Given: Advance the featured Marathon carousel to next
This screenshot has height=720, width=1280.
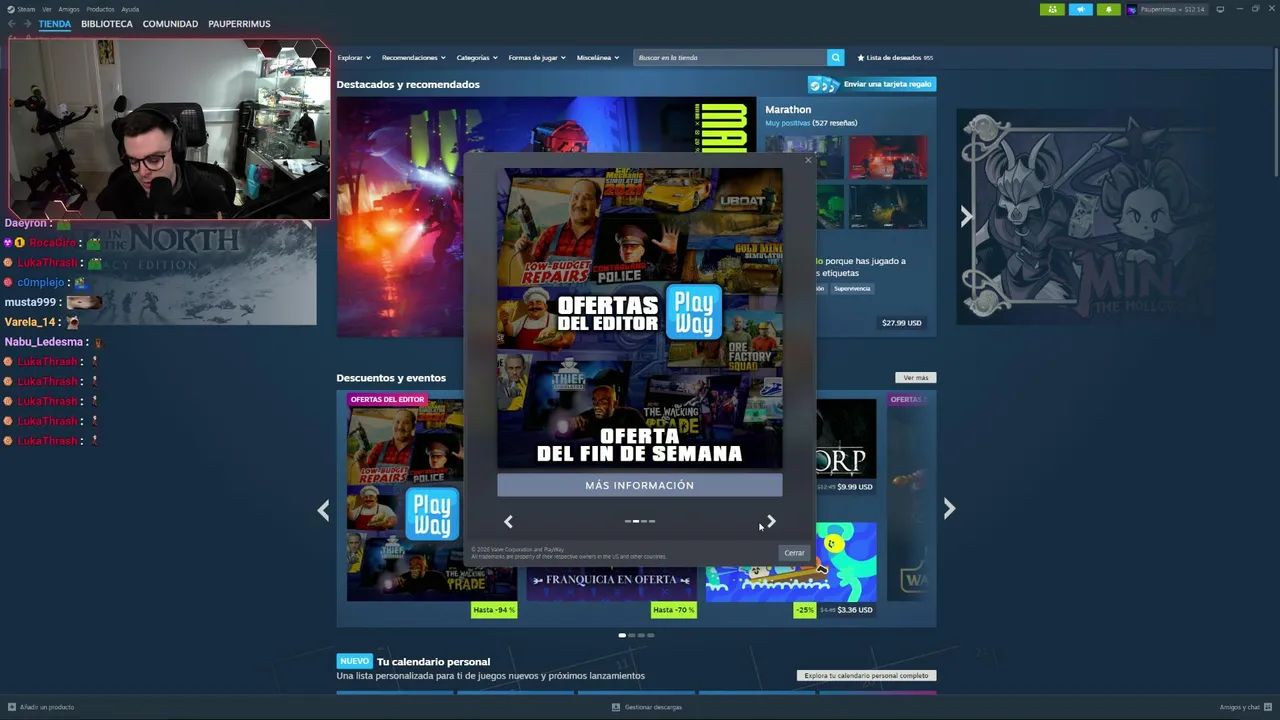Looking at the screenshot, I should pyautogui.click(x=966, y=217).
